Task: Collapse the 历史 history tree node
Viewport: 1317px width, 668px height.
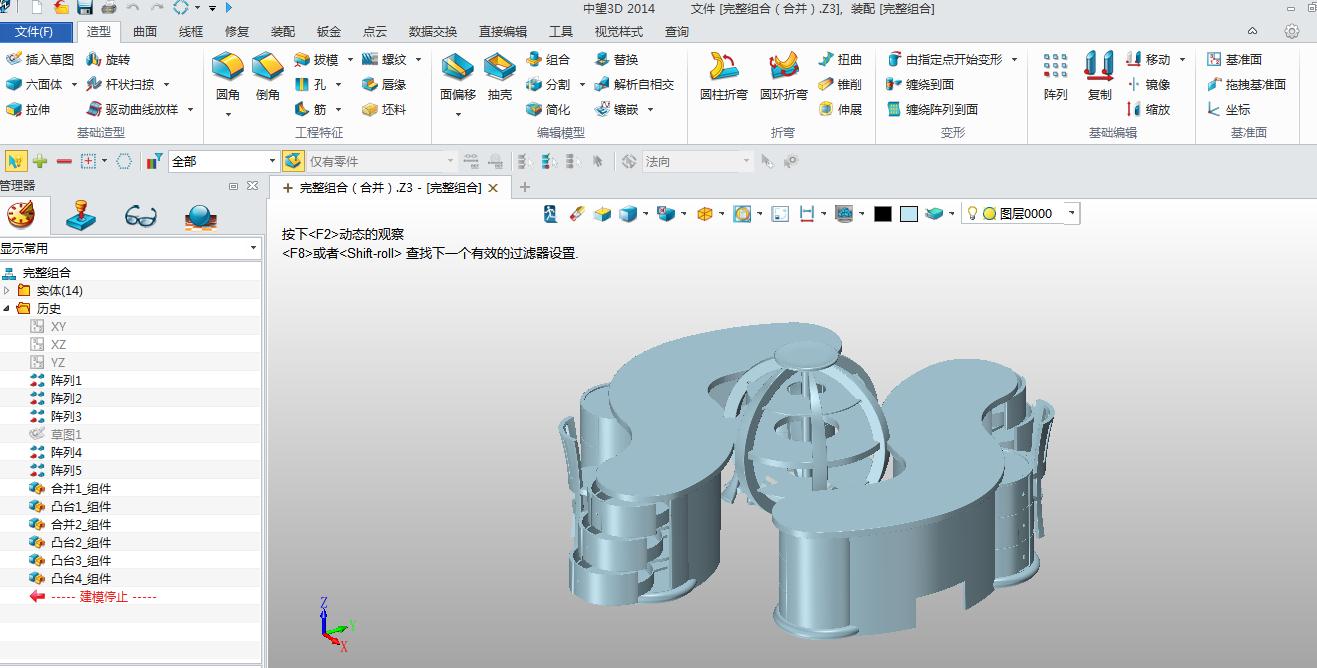Action: point(8,309)
